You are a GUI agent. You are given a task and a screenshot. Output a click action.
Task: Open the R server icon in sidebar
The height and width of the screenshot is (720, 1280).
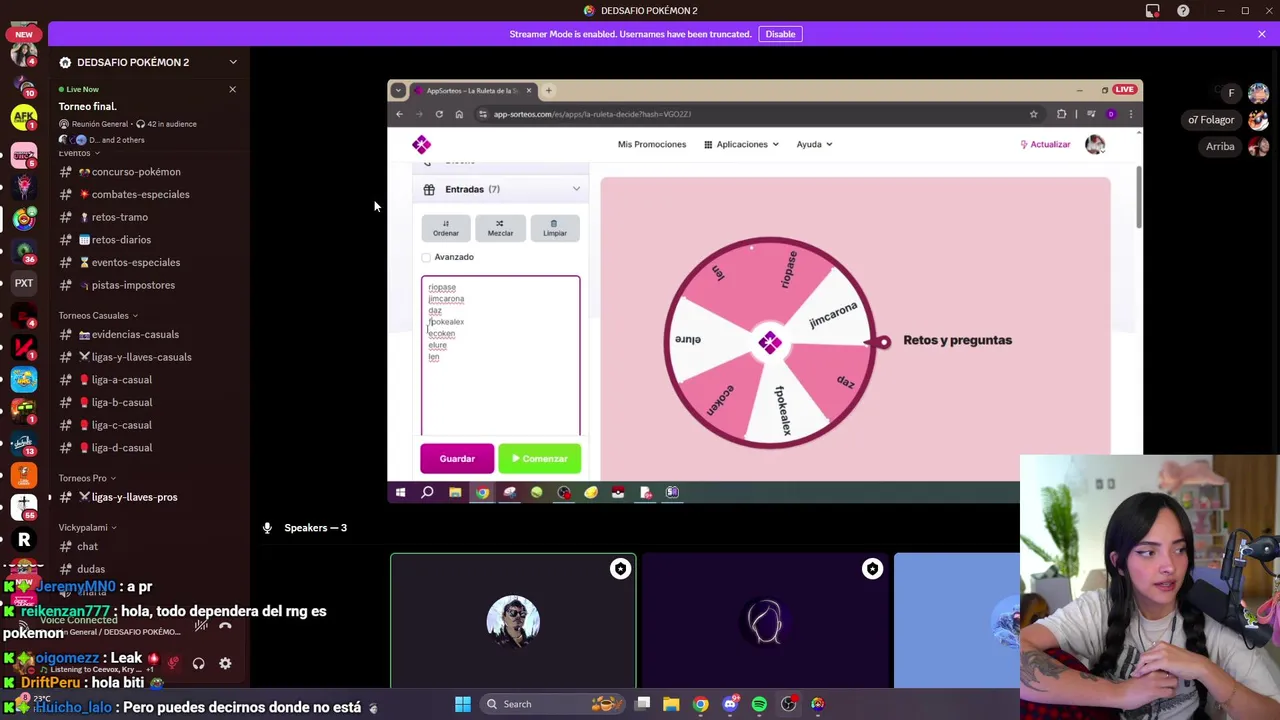(24, 540)
